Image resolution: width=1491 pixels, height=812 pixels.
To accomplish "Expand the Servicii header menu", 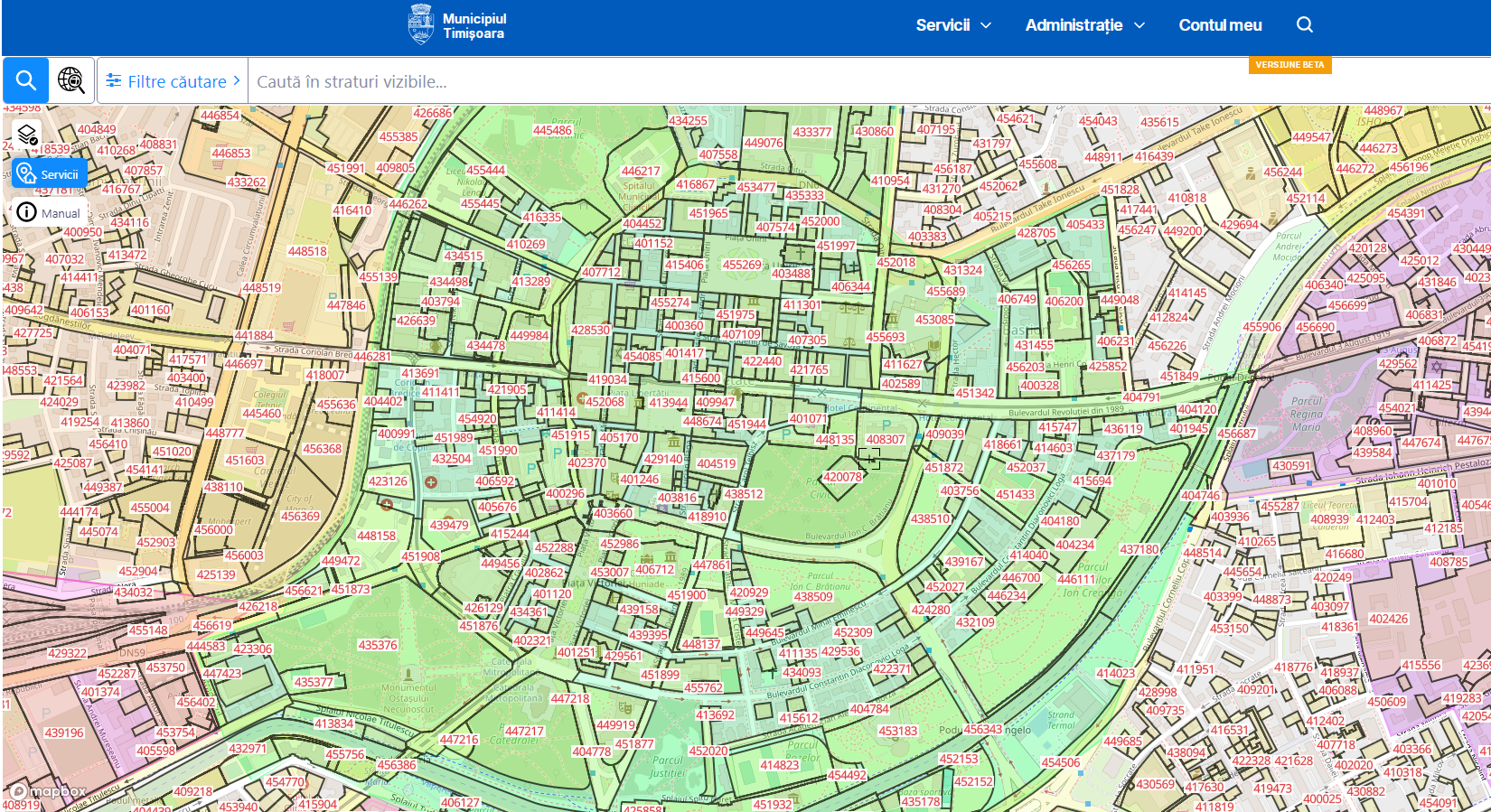I will pyautogui.click(x=953, y=25).
